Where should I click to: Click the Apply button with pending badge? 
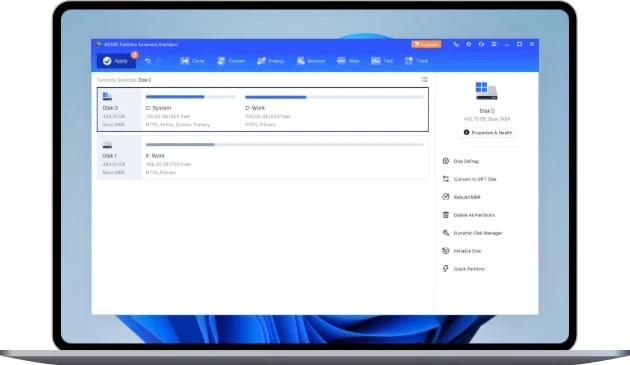tap(117, 61)
